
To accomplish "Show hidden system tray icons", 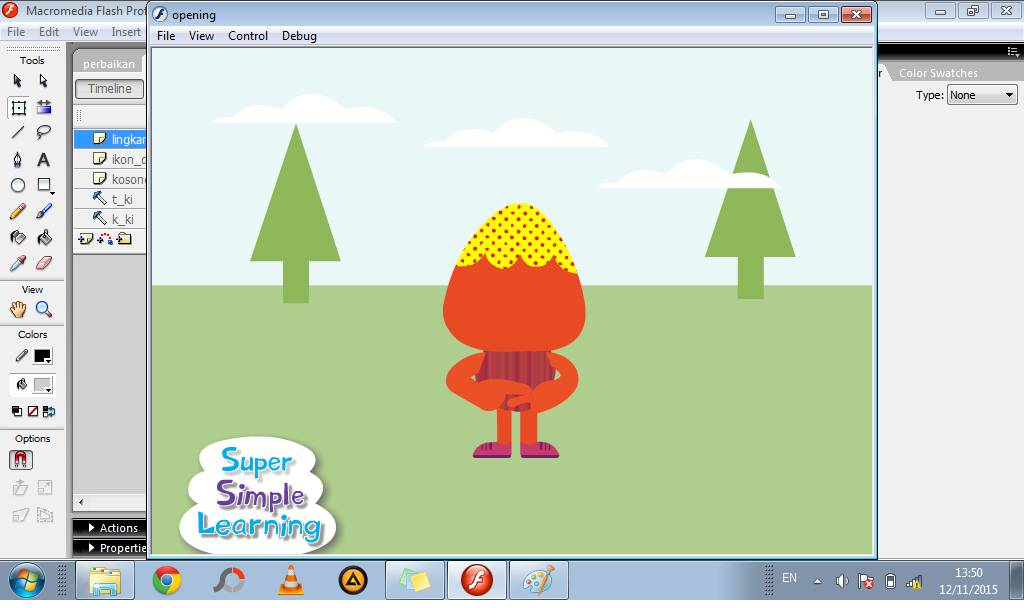I will (x=817, y=581).
